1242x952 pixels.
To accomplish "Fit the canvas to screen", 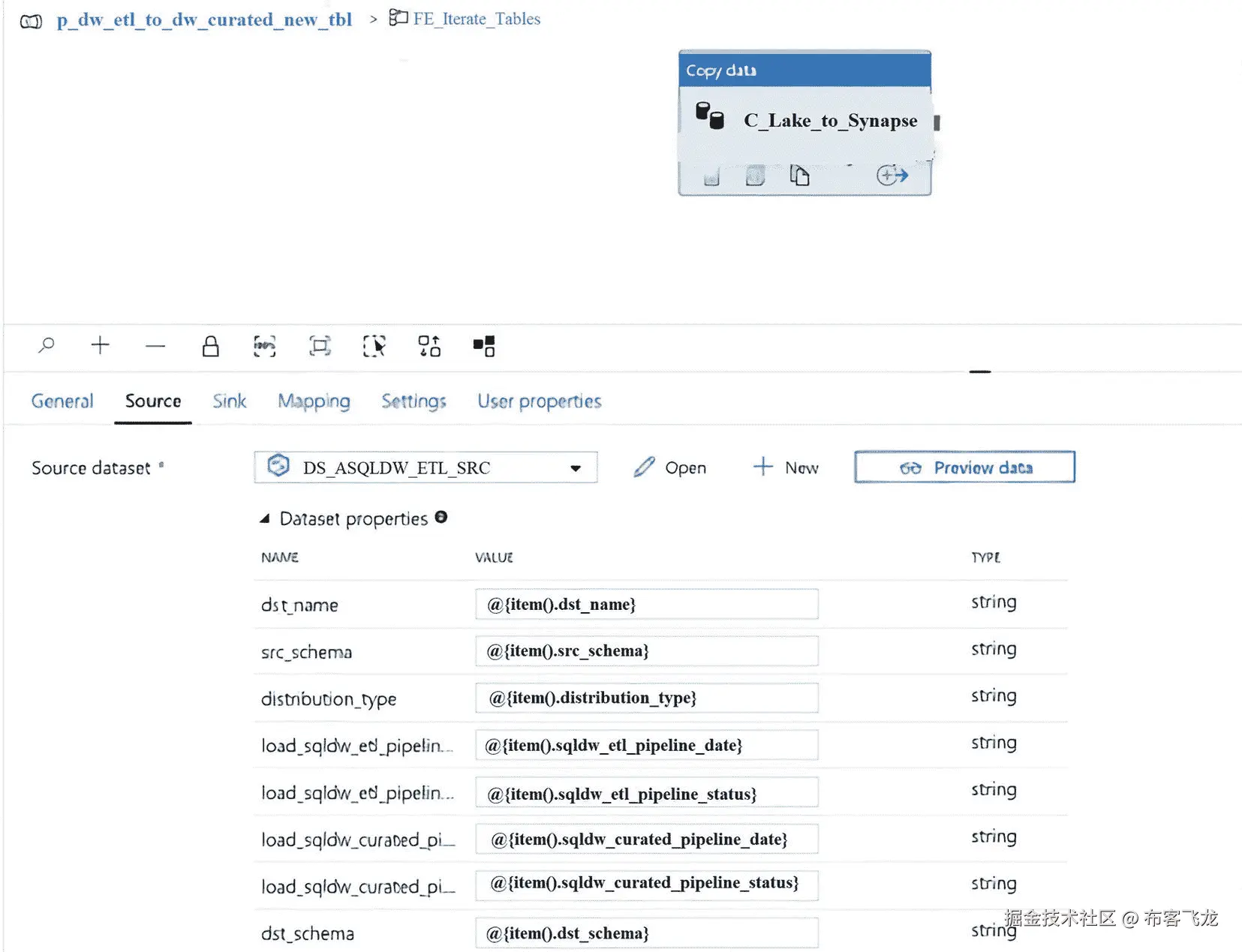I will coord(320,346).
